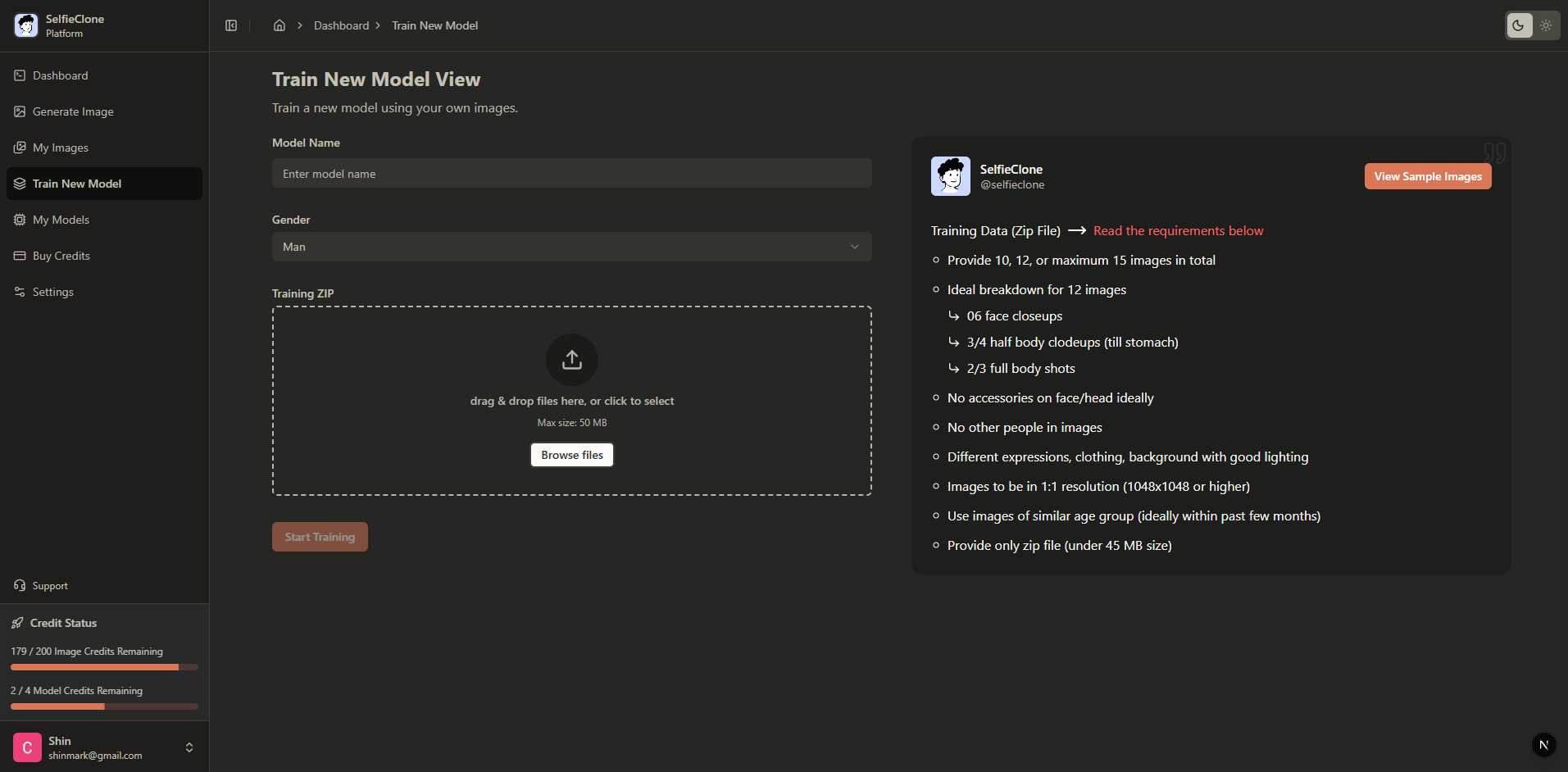The image size is (1568, 772).
Task: Open My Images in the sidebar
Action: click(x=104, y=148)
